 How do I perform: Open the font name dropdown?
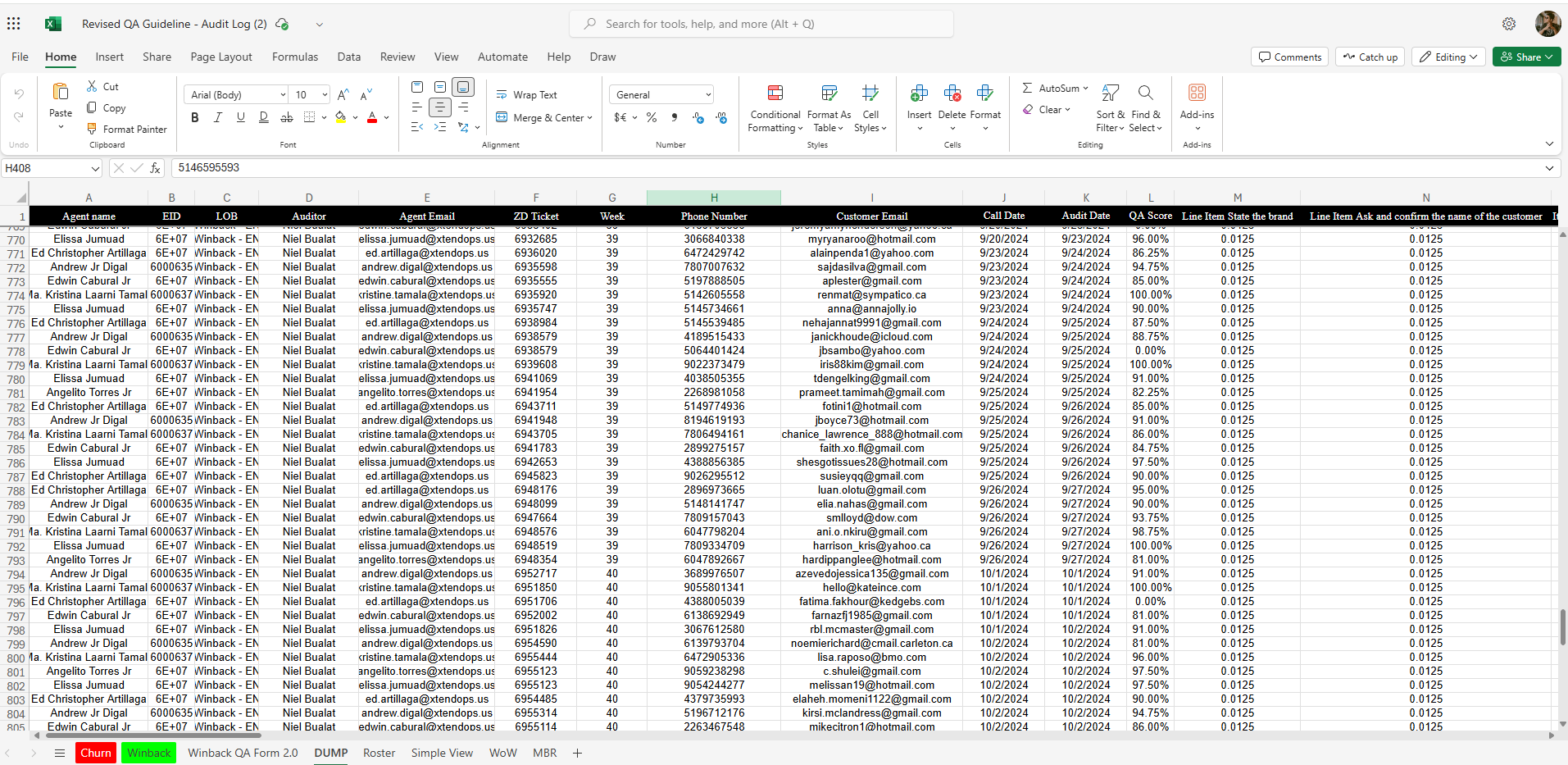click(284, 95)
